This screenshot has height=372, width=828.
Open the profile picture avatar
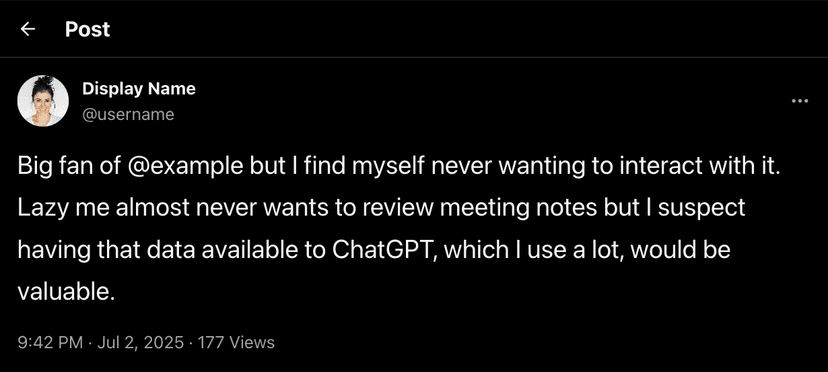(x=43, y=101)
